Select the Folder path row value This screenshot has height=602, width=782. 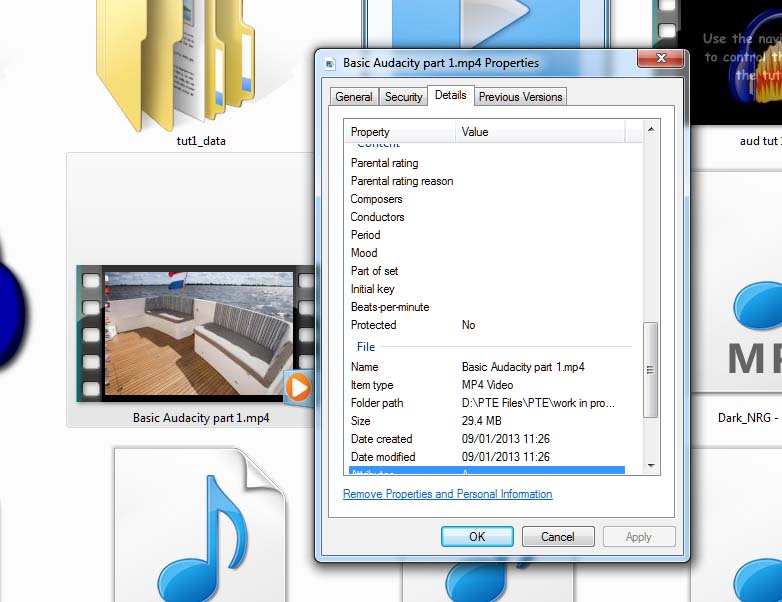click(x=538, y=403)
